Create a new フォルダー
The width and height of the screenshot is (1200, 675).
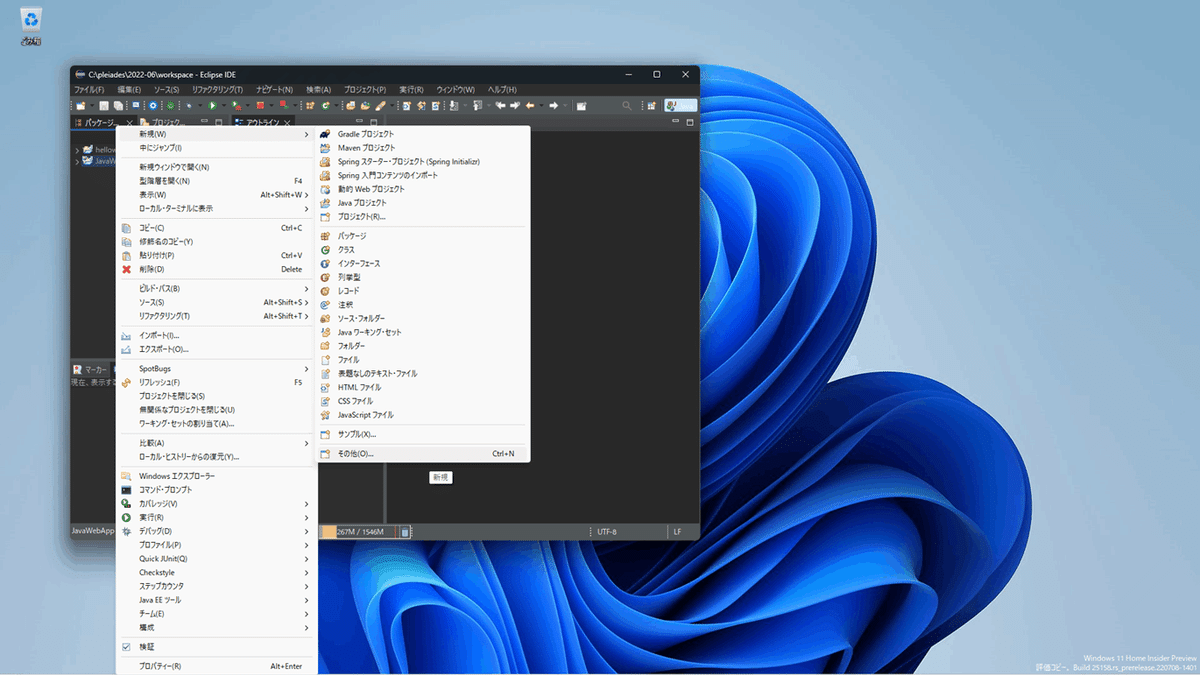coord(423,346)
